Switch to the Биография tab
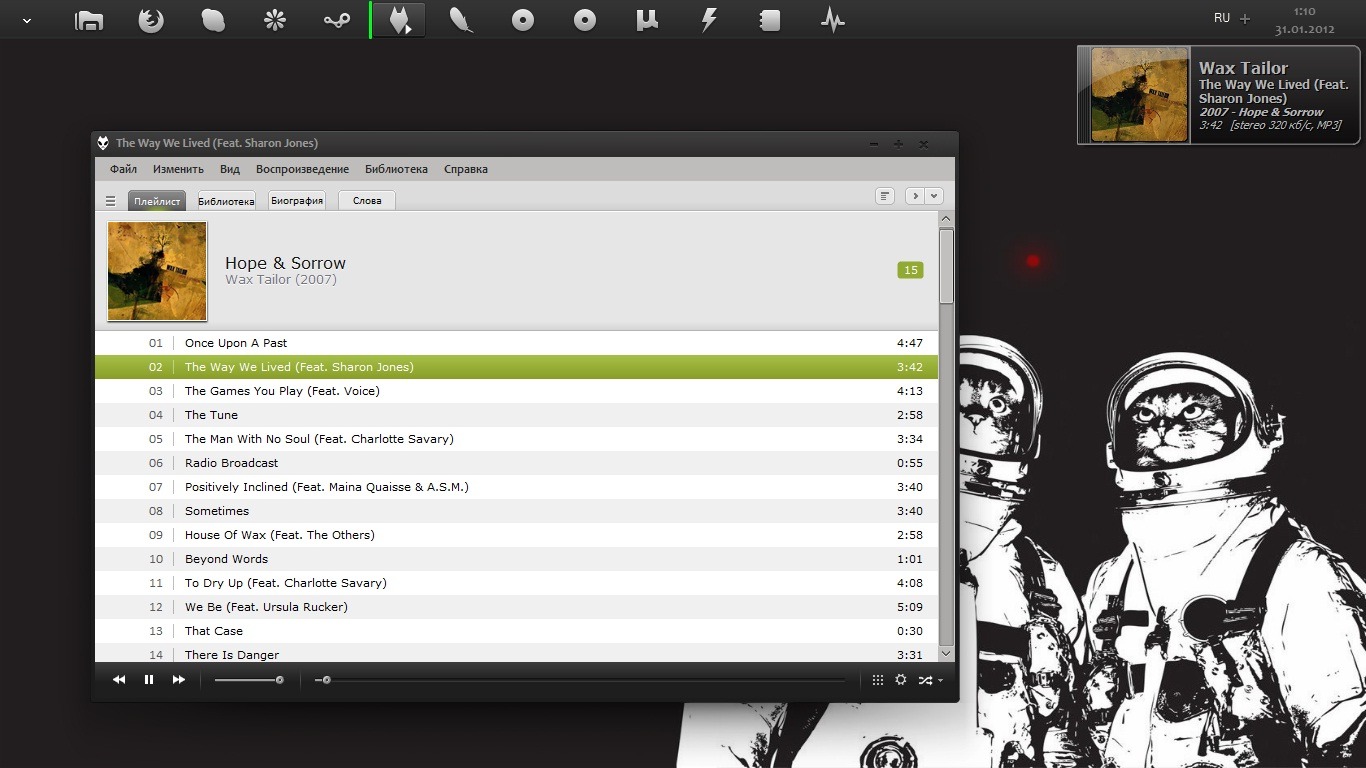 click(x=297, y=201)
